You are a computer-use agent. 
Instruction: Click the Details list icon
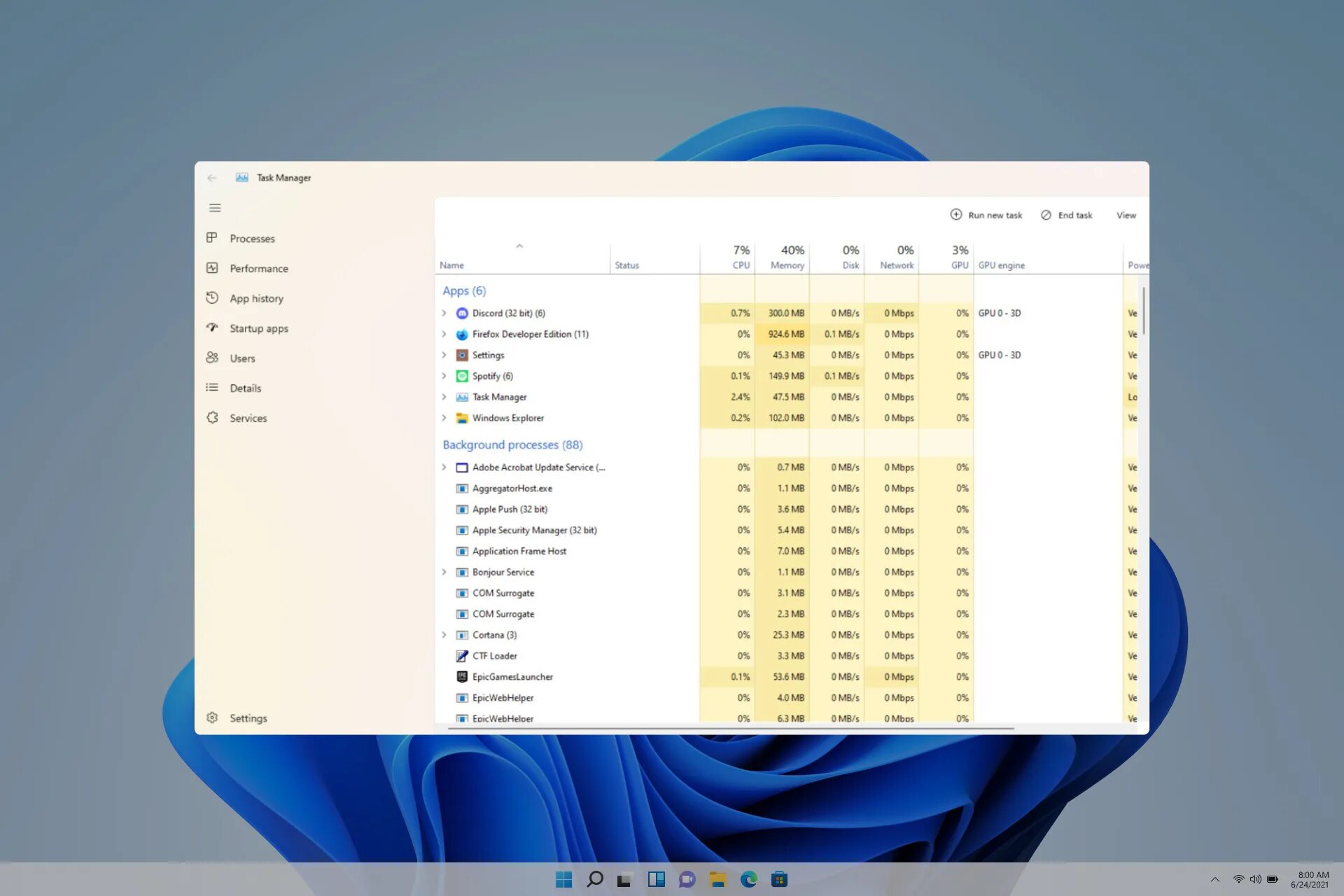pyautogui.click(x=212, y=388)
